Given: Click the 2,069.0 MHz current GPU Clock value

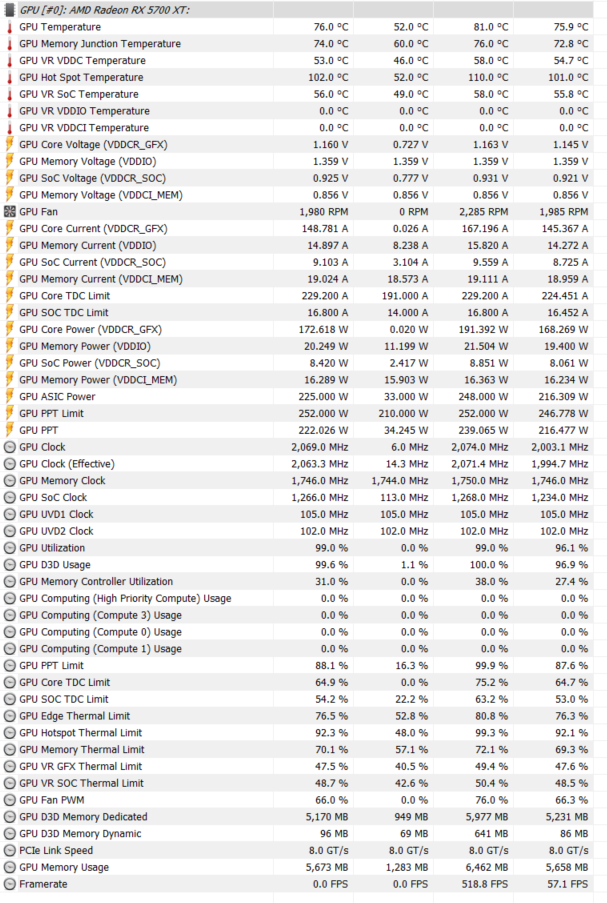Looking at the screenshot, I should [319, 447].
